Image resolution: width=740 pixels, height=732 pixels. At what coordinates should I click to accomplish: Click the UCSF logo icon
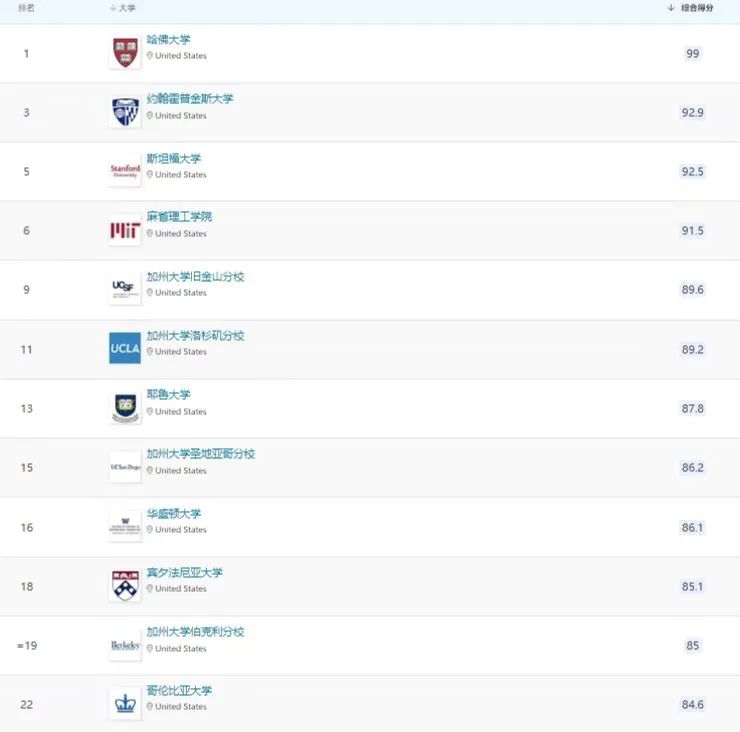[x=125, y=290]
